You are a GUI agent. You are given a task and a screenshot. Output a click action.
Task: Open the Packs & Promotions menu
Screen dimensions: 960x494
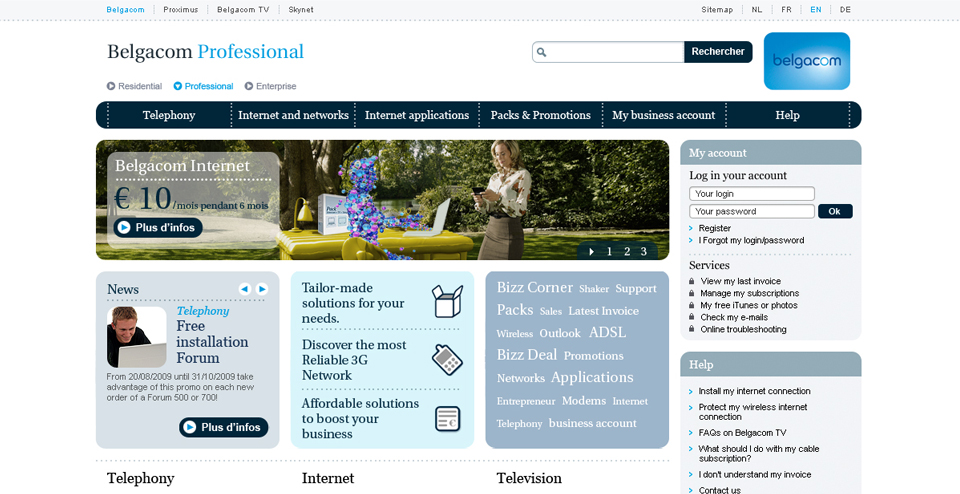coord(541,115)
